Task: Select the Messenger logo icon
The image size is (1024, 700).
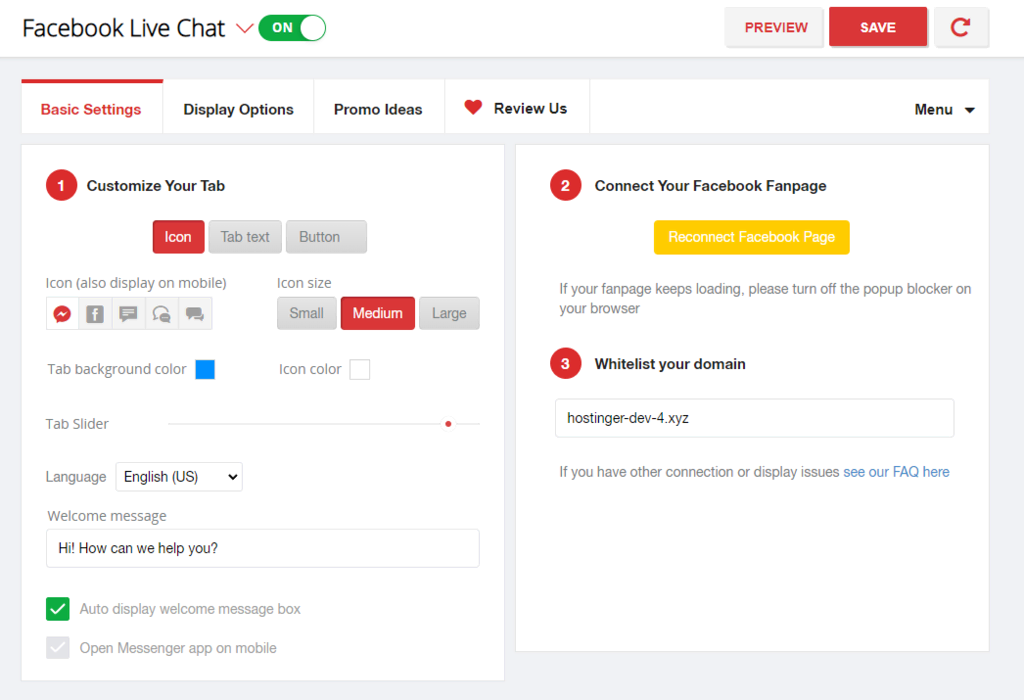Action: [62, 314]
